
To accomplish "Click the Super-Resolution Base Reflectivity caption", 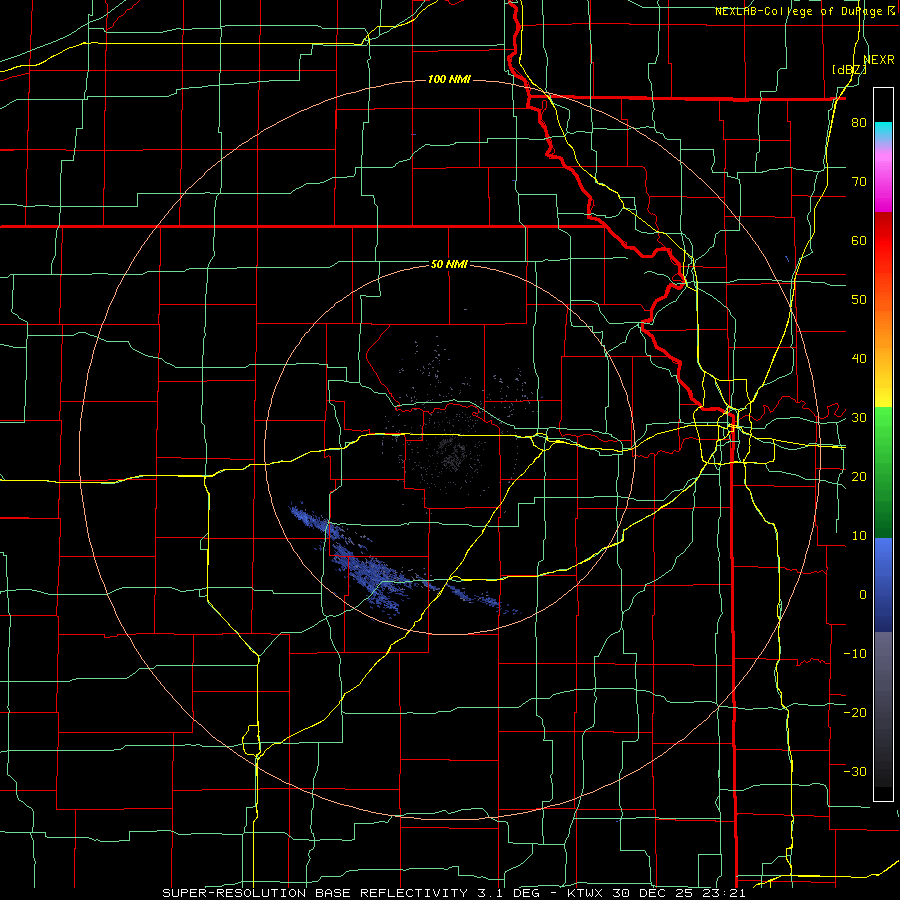I will point(455,893).
